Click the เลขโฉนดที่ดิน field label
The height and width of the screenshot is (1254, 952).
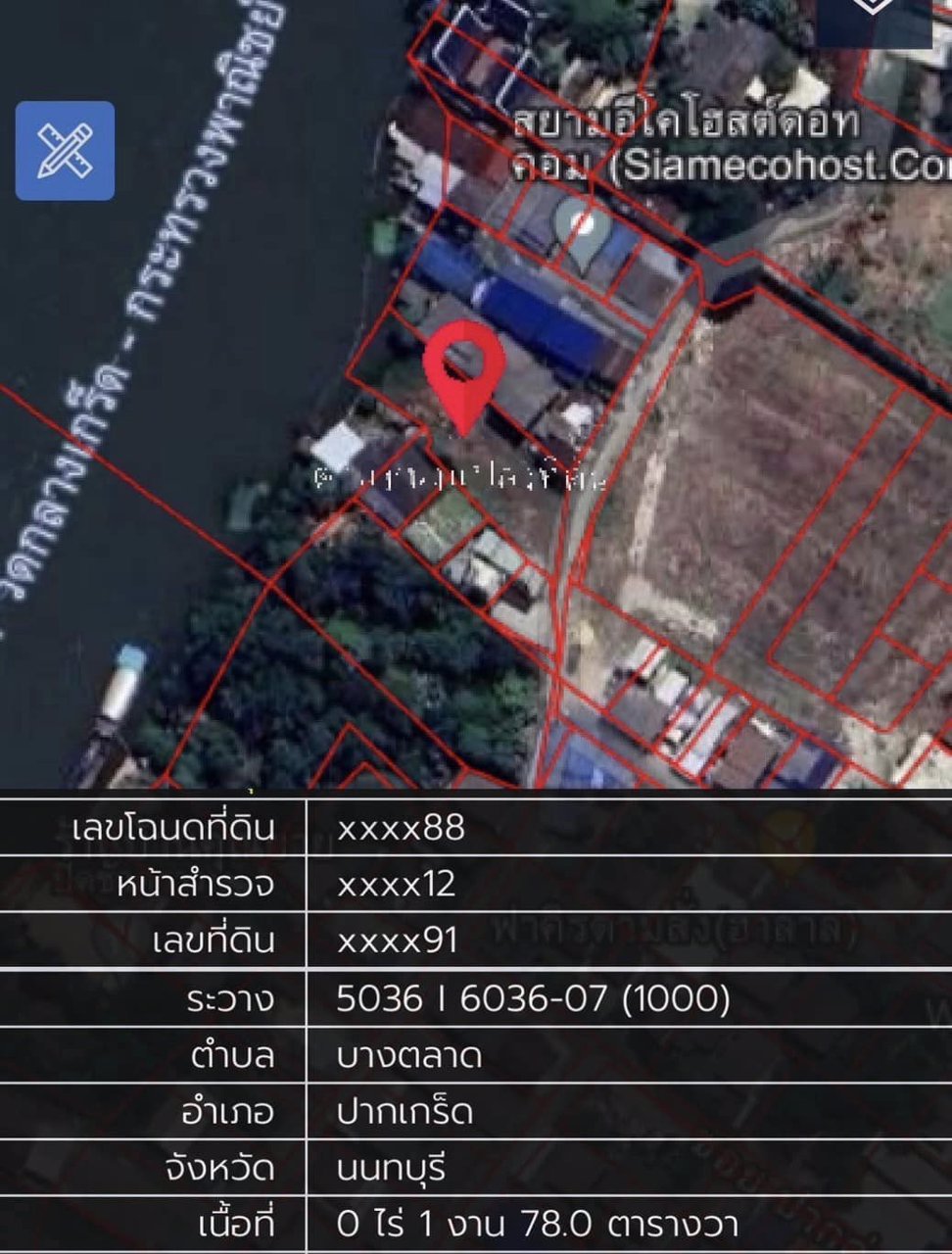click(x=173, y=829)
